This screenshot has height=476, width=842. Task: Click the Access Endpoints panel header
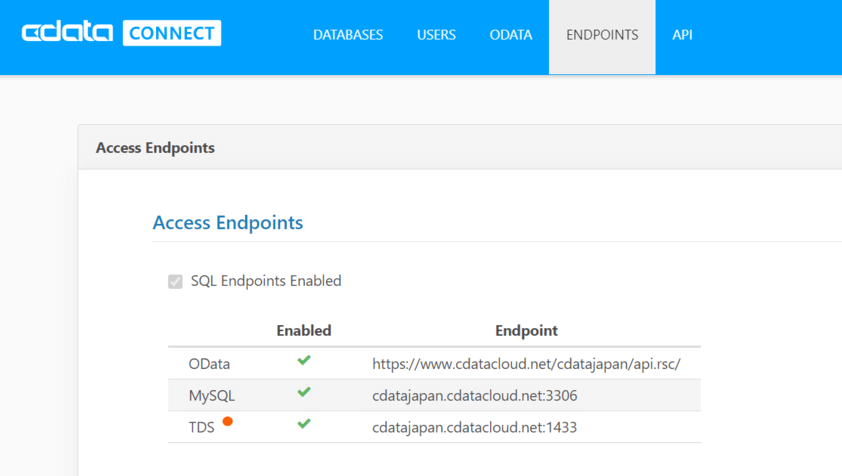tap(155, 148)
